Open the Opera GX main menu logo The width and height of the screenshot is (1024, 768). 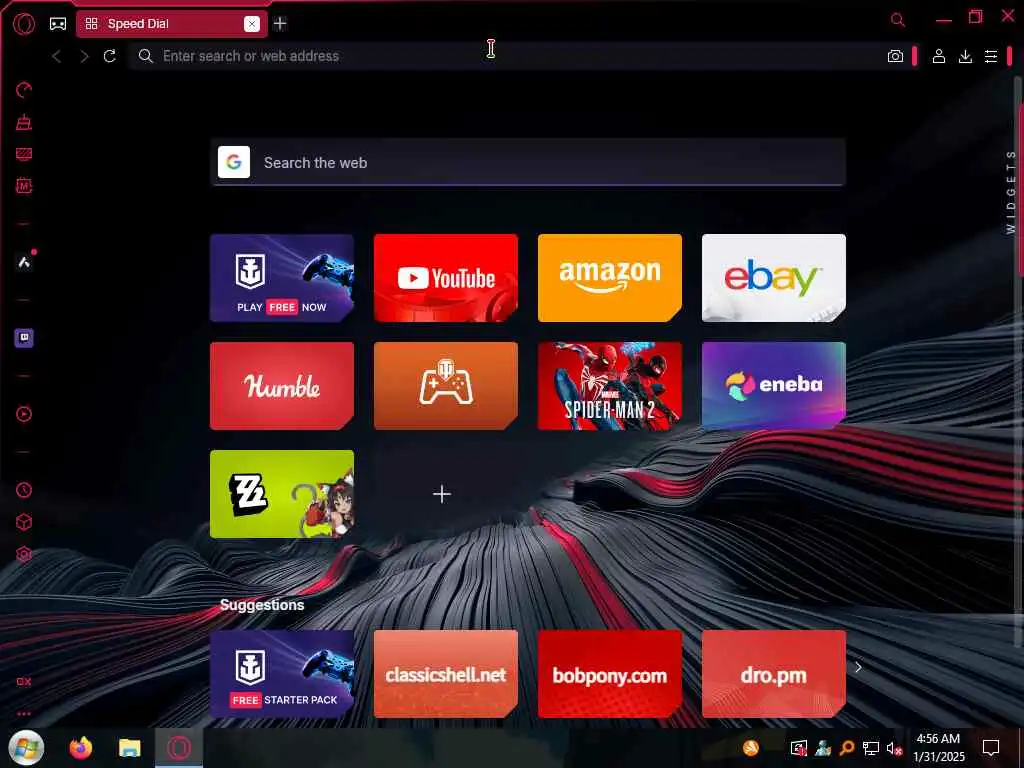click(24, 24)
